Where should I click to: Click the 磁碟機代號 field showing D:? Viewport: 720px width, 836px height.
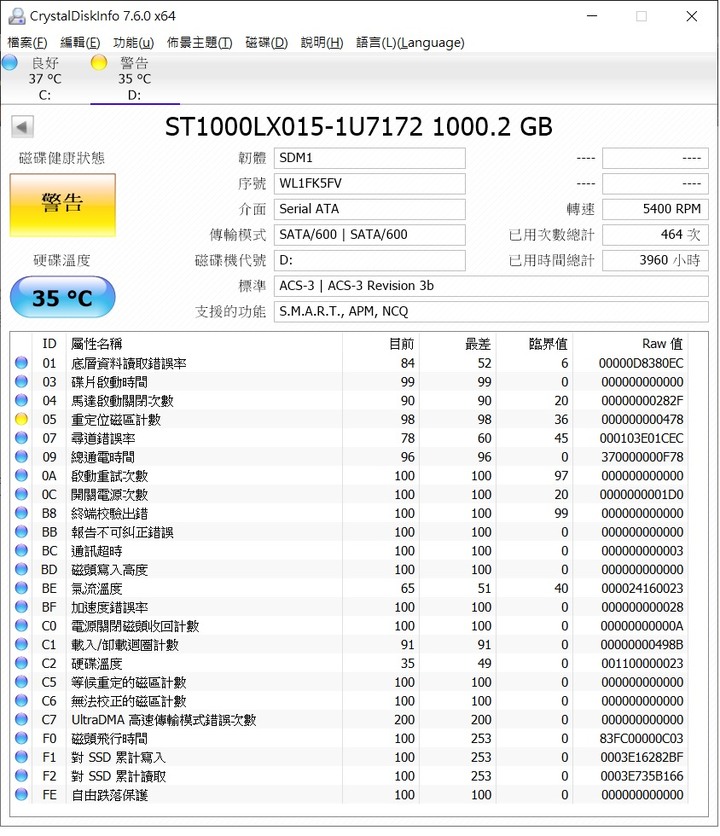(370, 260)
